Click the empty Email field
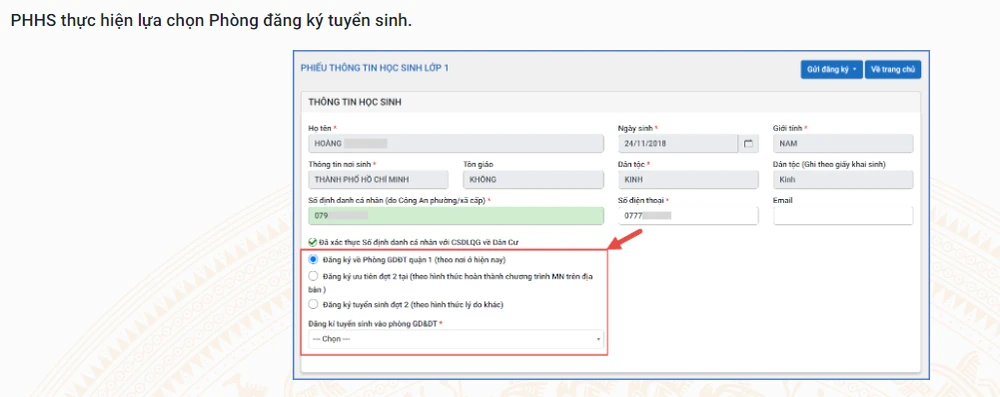This screenshot has width=1000, height=397. click(842, 216)
